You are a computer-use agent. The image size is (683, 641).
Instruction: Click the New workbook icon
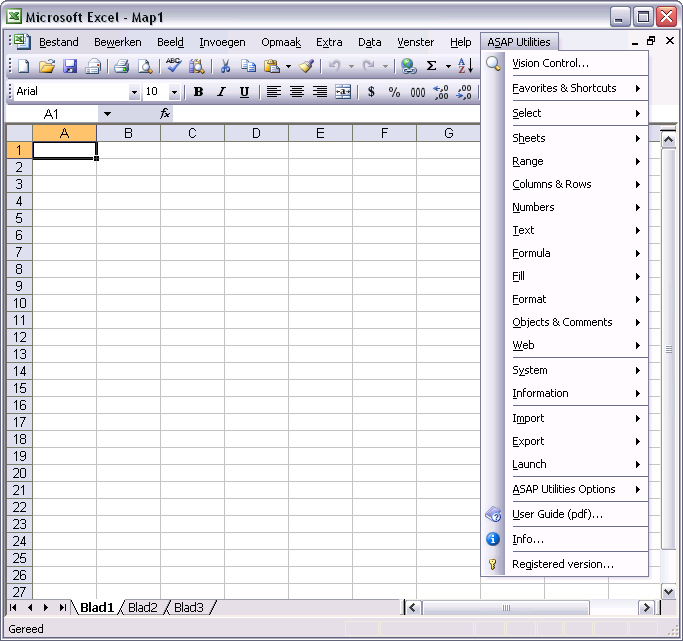[x=24, y=66]
